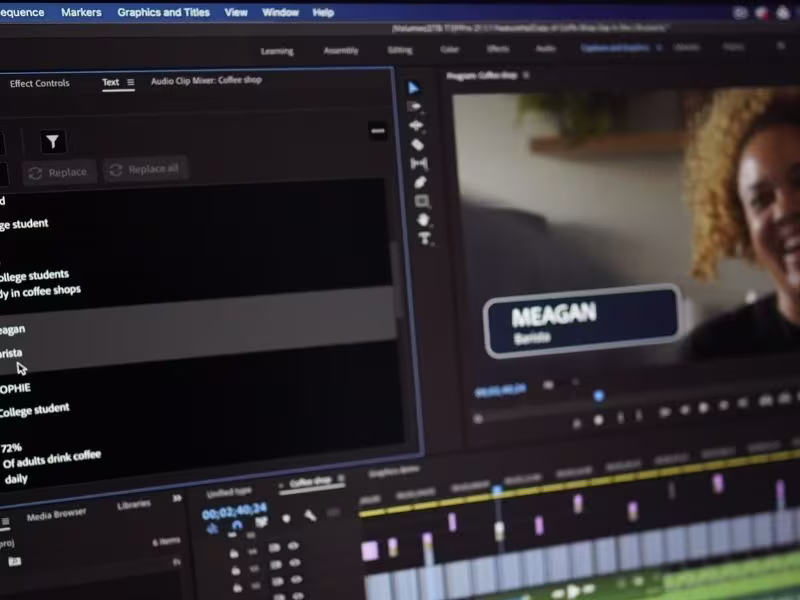Click the Replace all button
Screen dimensions: 800x600
pyautogui.click(x=145, y=169)
